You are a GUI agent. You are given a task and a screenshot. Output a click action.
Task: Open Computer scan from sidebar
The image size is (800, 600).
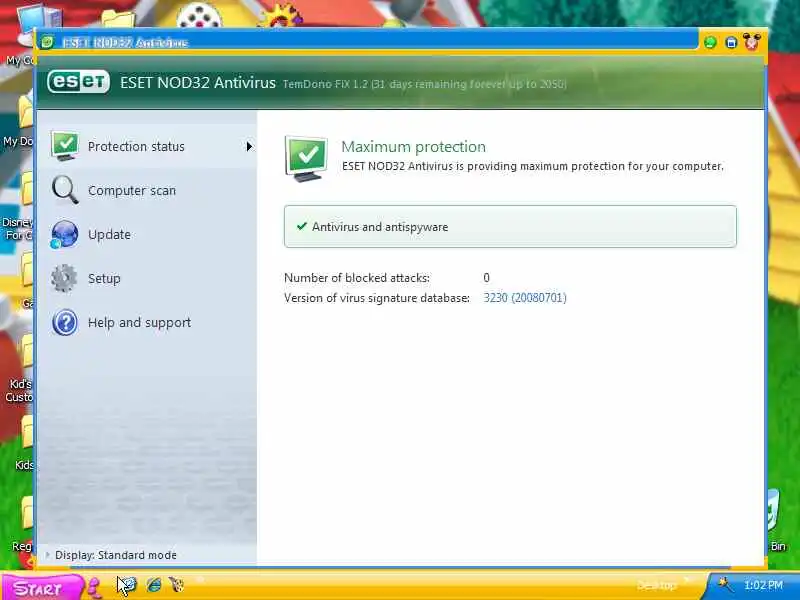click(132, 190)
